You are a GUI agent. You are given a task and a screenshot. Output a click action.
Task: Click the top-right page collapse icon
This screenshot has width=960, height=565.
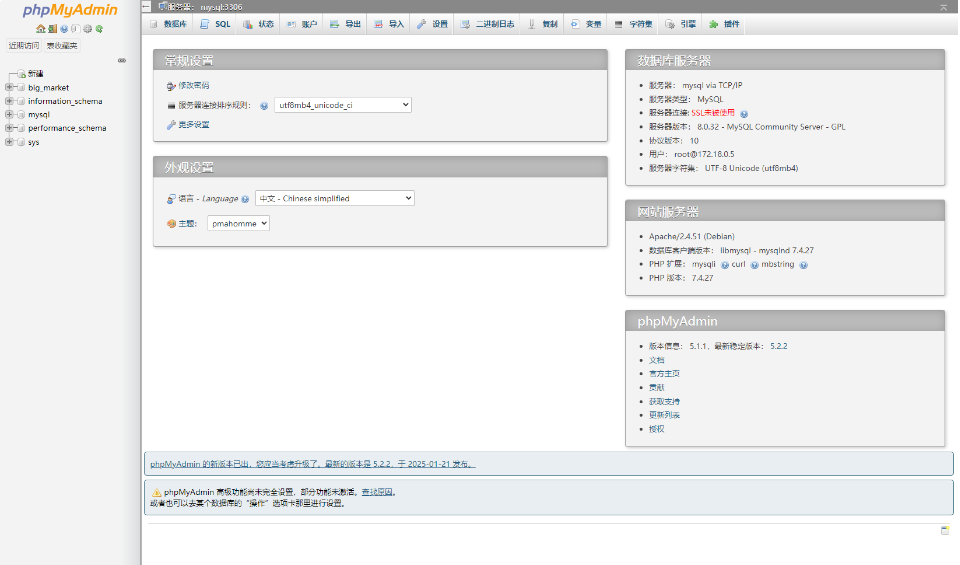pyautogui.click(x=943, y=7)
